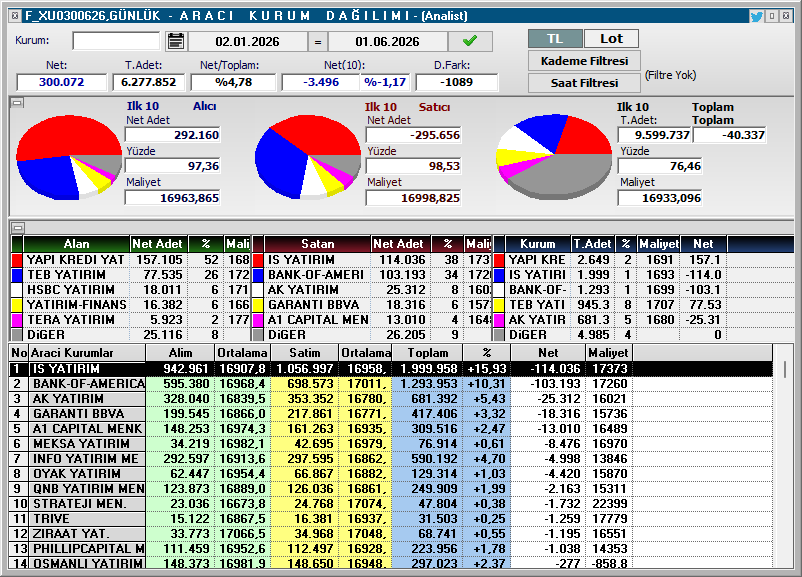Click the window icon beside F_XU0300626 title
The height and width of the screenshot is (577, 802).
[15, 16]
